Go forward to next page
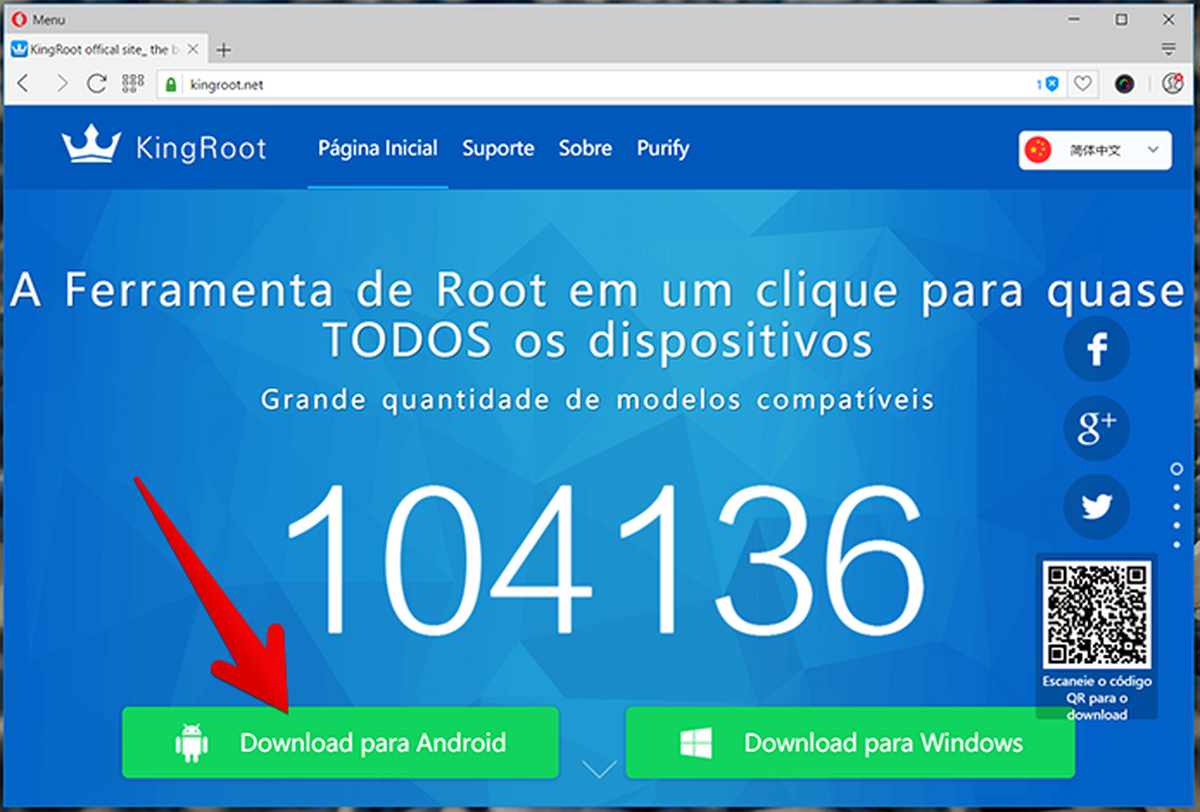 61,84
